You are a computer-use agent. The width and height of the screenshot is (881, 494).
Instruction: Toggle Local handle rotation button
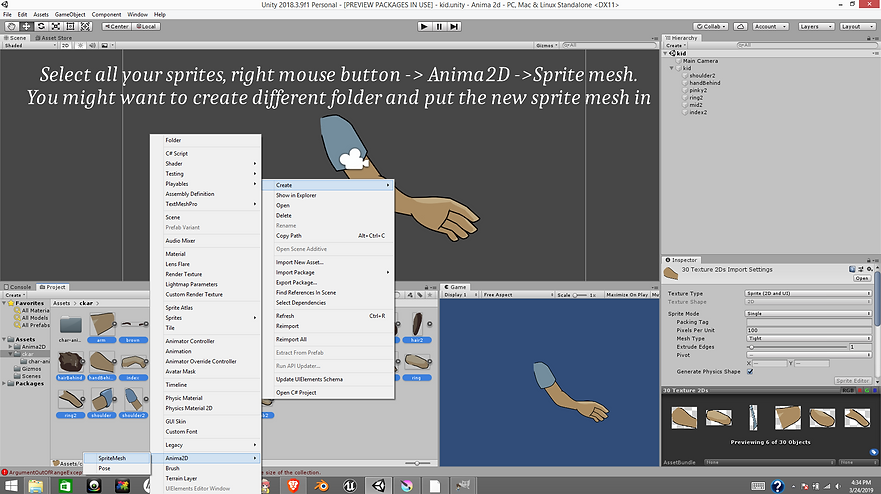click(x=146, y=26)
